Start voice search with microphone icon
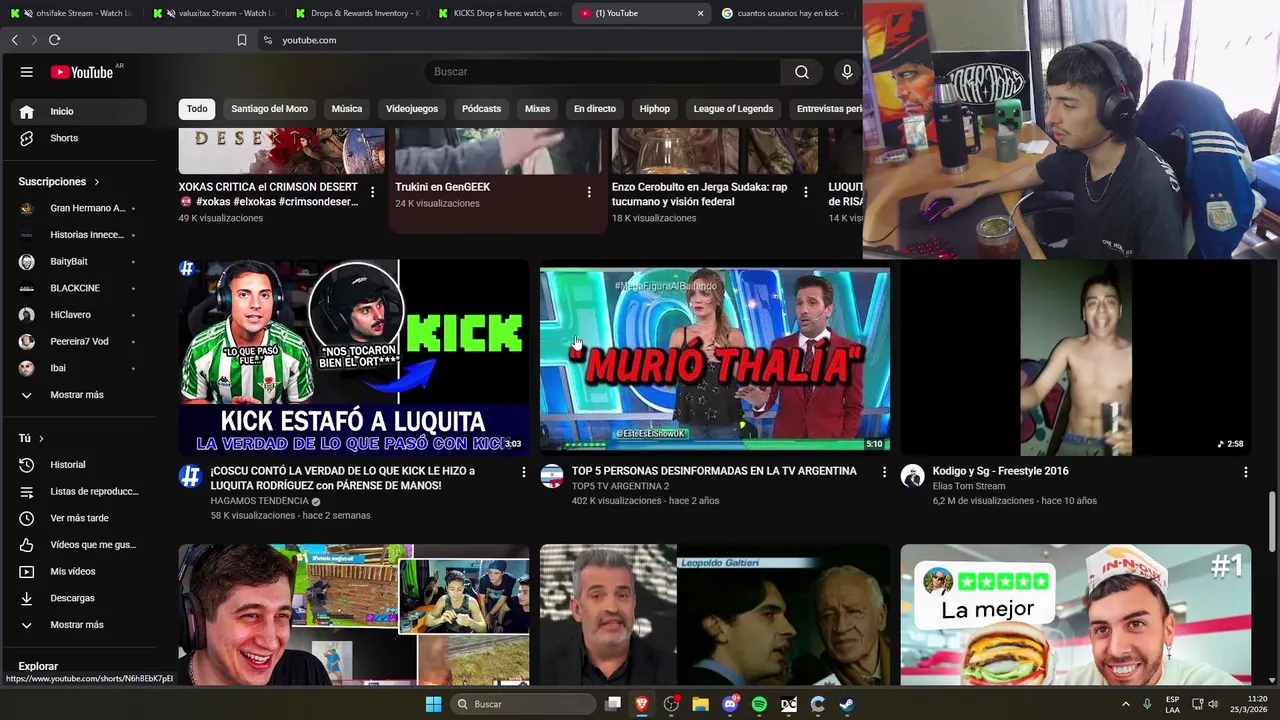This screenshot has width=1280, height=720. click(x=847, y=72)
